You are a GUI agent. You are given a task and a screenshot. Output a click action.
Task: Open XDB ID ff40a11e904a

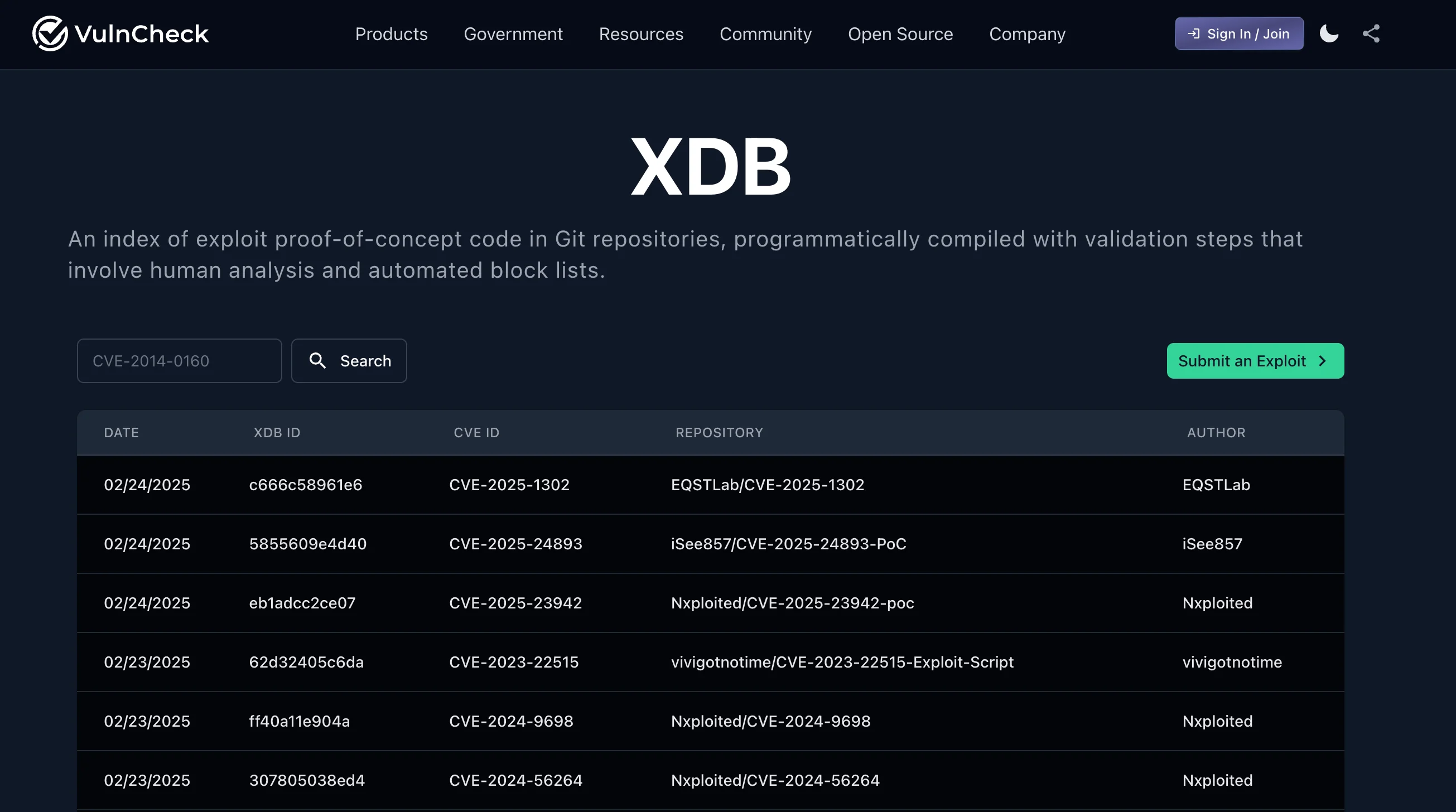tap(300, 721)
